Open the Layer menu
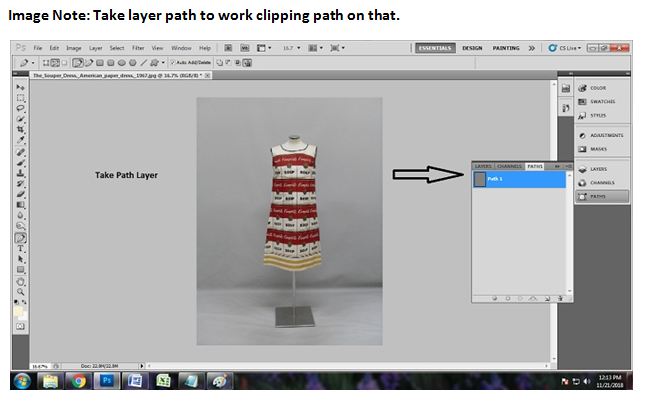The width and height of the screenshot is (648, 401). [x=95, y=48]
